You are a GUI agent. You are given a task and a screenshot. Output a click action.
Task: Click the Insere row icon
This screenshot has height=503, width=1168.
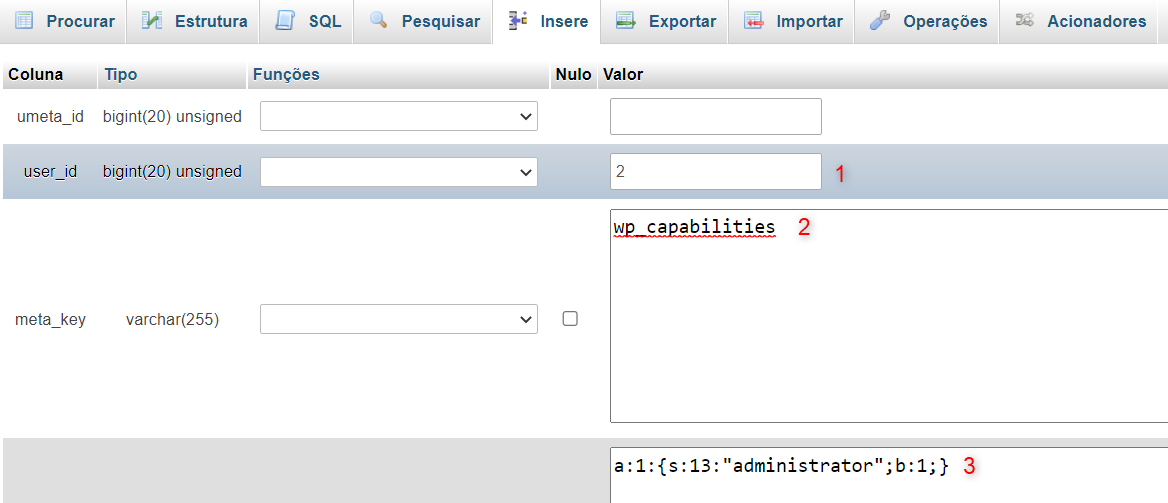click(x=518, y=21)
